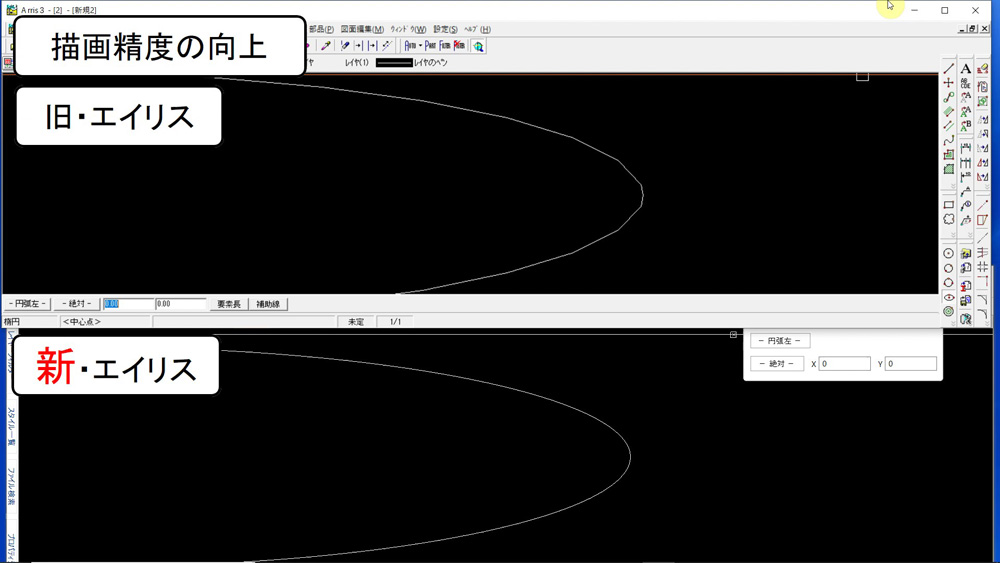Image resolution: width=1000 pixels, height=563 pixels.
Task: Click the crosshair point tool
Action: click(x=948, y=83)
